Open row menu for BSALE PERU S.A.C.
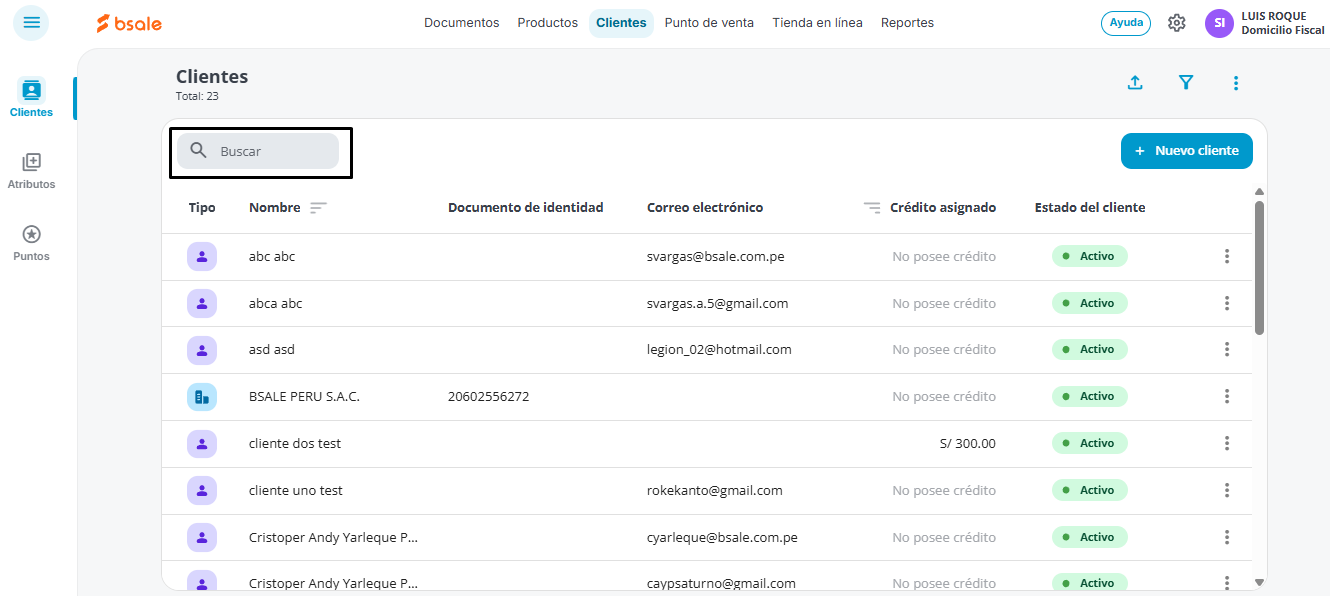This screenshot has height=596, width=1330. tap(1227, 397)
